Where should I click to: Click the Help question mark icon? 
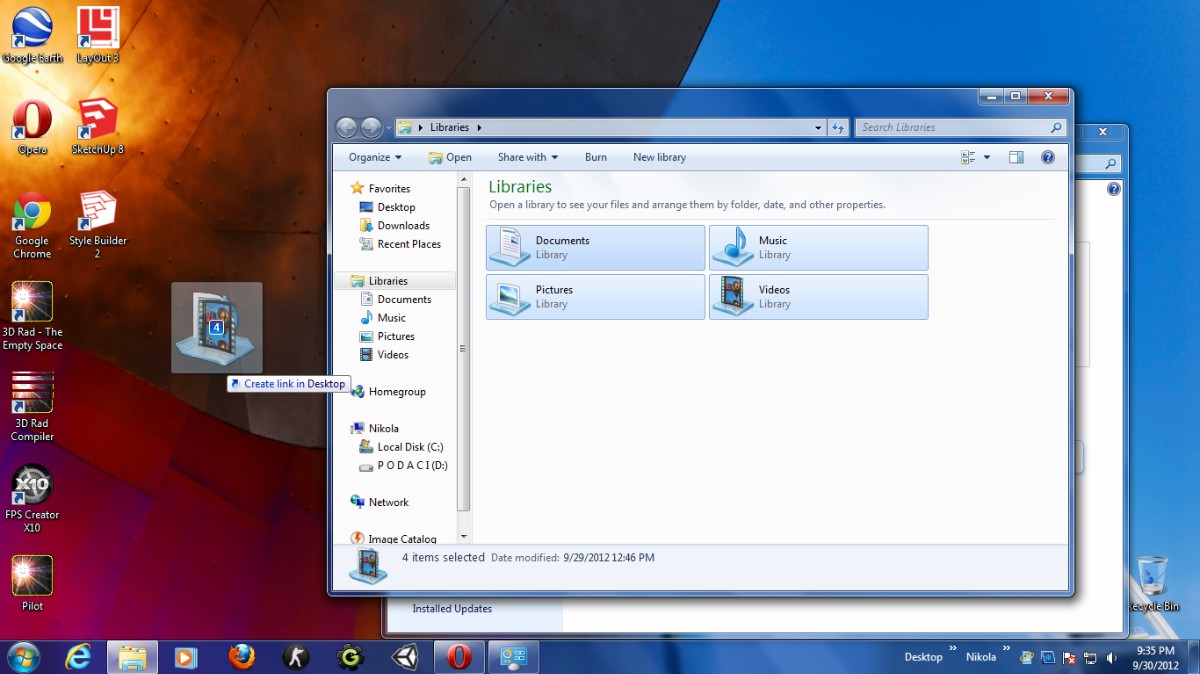tap(1048, 157)
